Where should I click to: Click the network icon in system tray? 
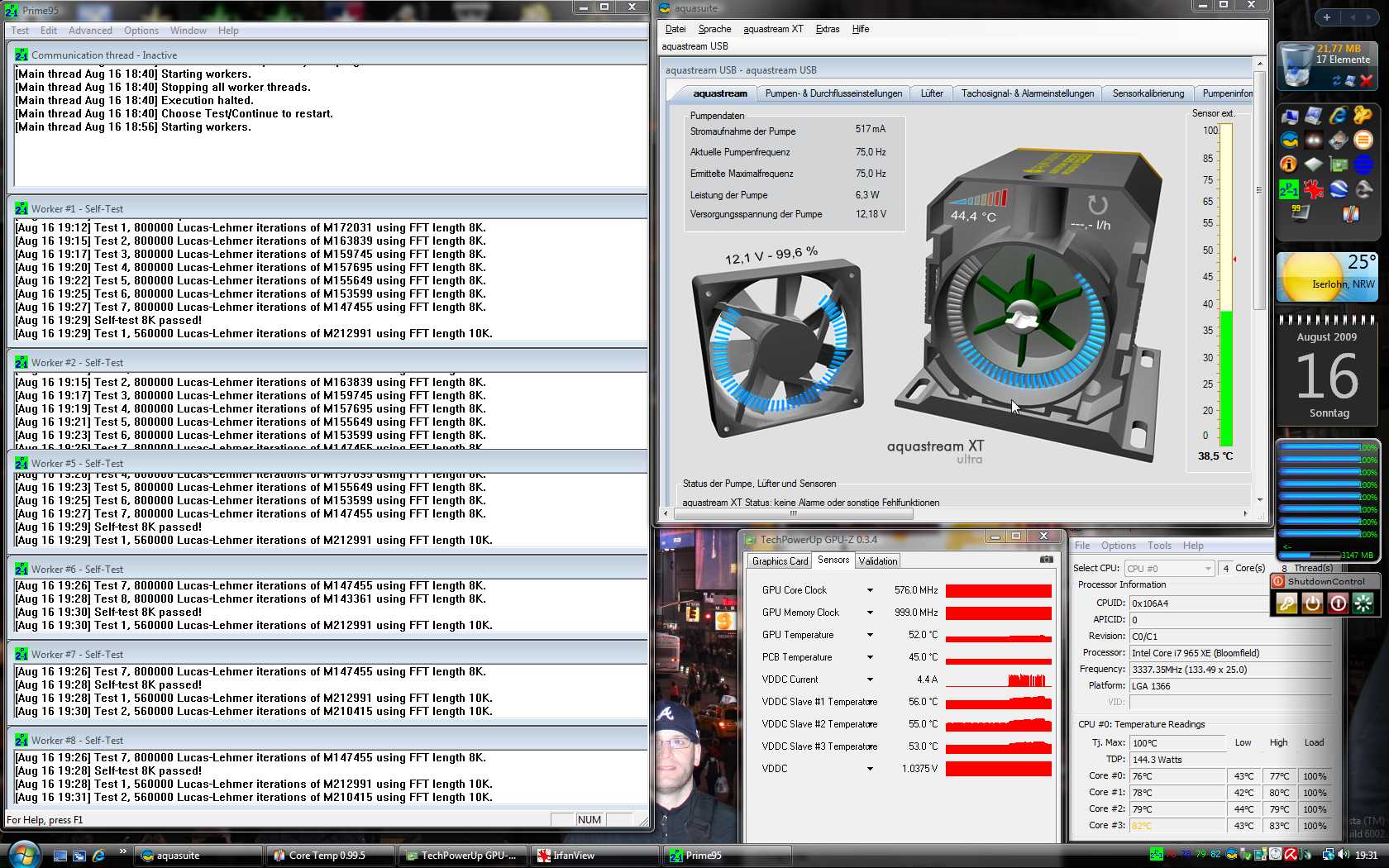click(x=1329, y=855)
